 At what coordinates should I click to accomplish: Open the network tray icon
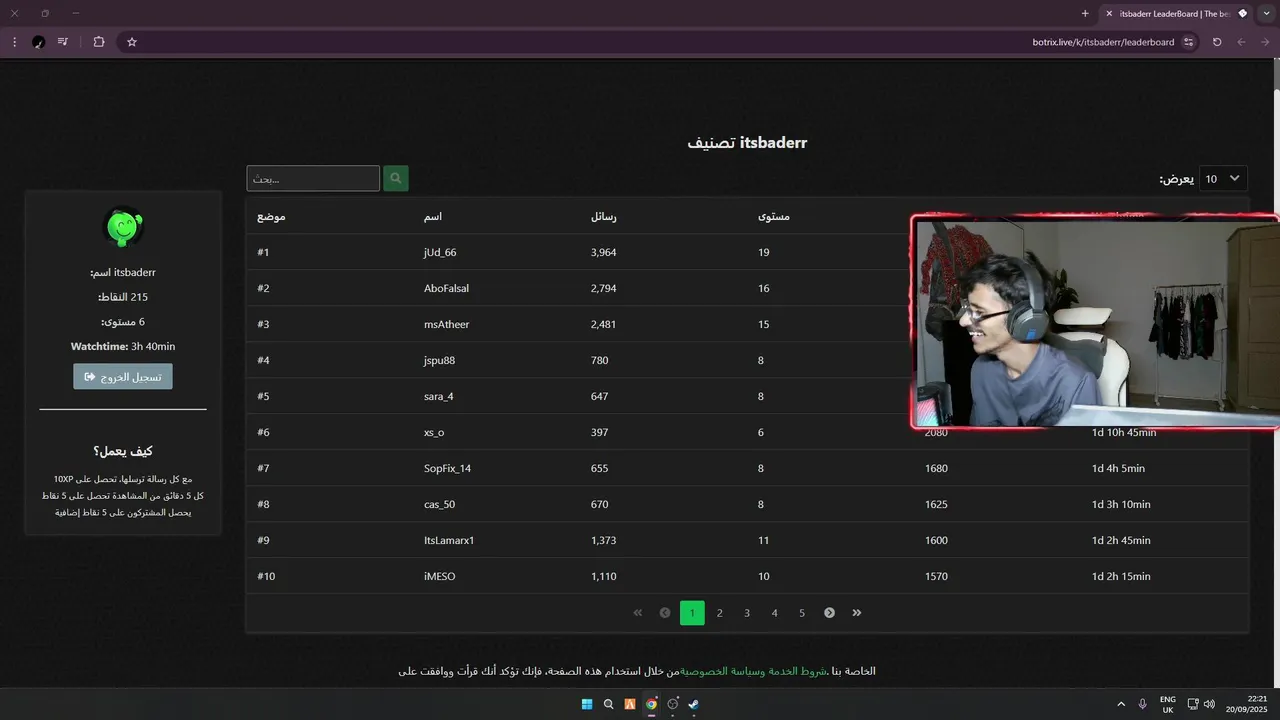click(1193, 704)
